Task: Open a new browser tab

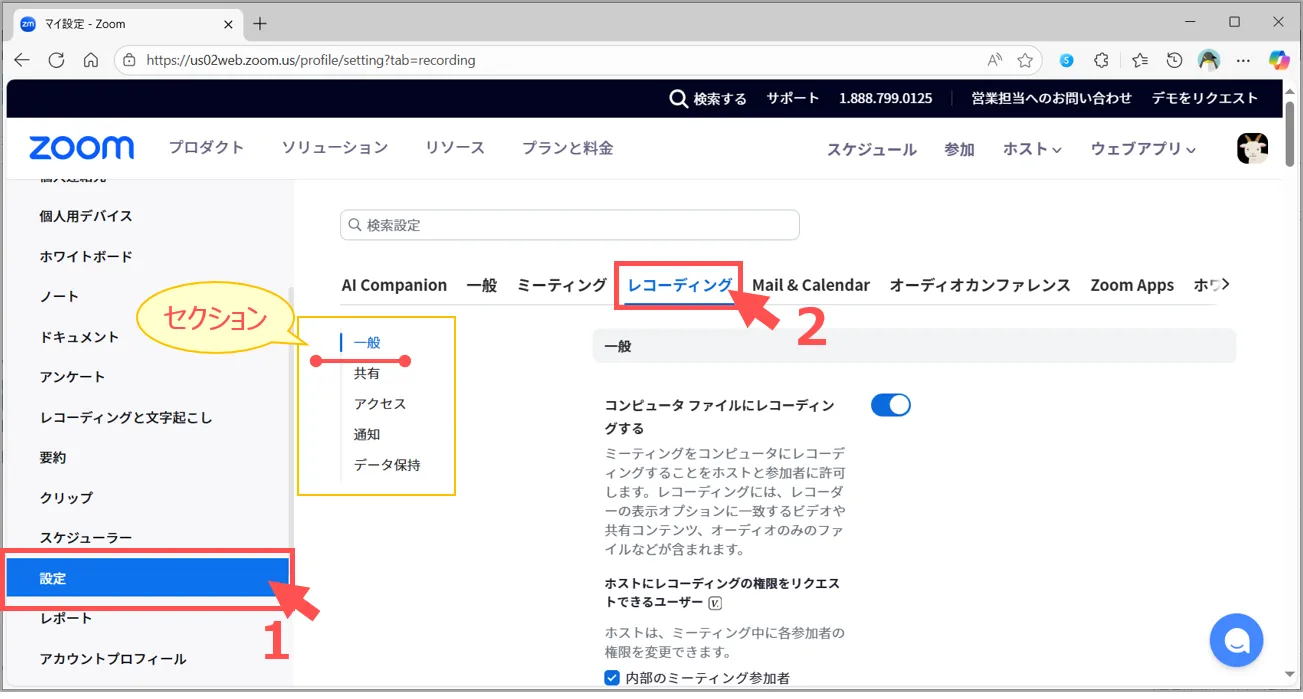Action: (x=260, y=23)
